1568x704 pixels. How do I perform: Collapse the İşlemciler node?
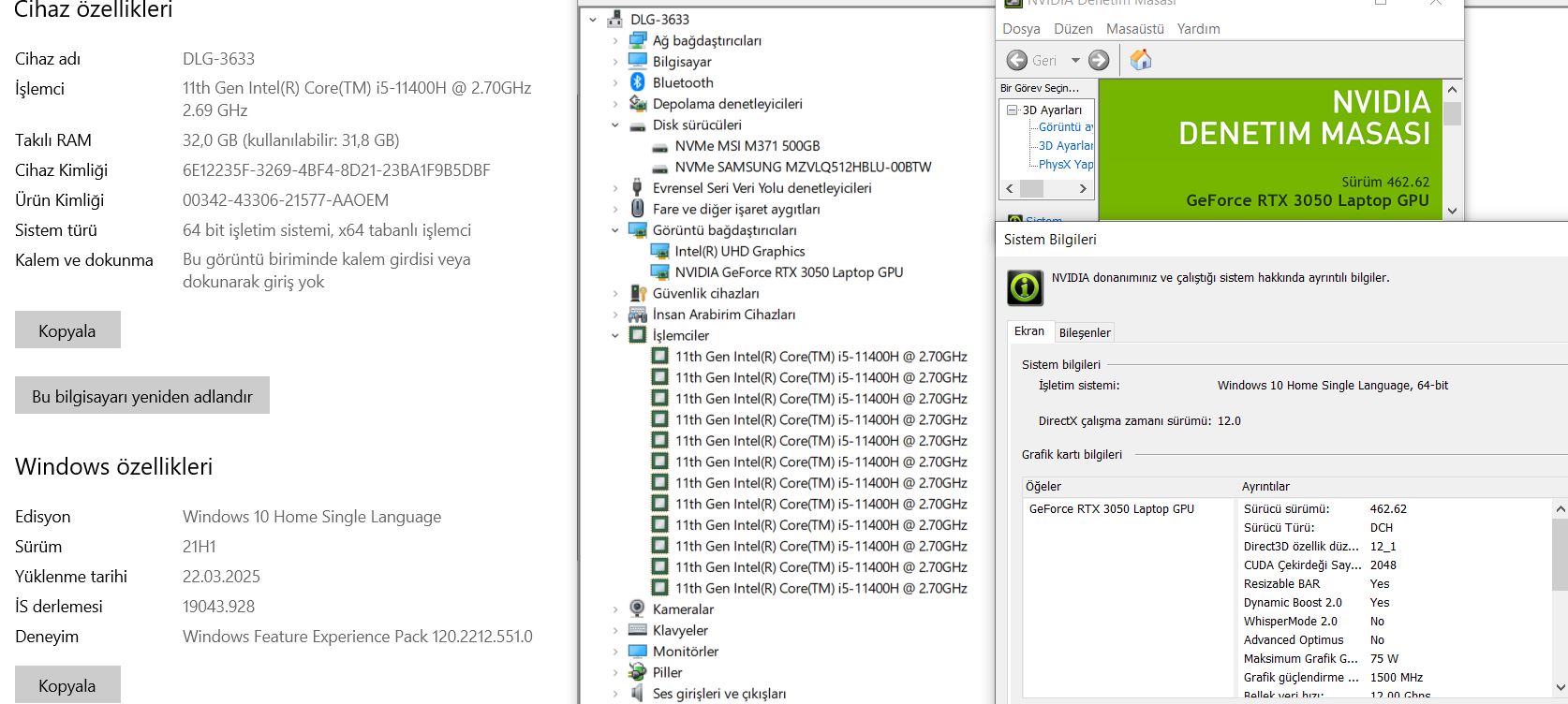tap(615, 335)
